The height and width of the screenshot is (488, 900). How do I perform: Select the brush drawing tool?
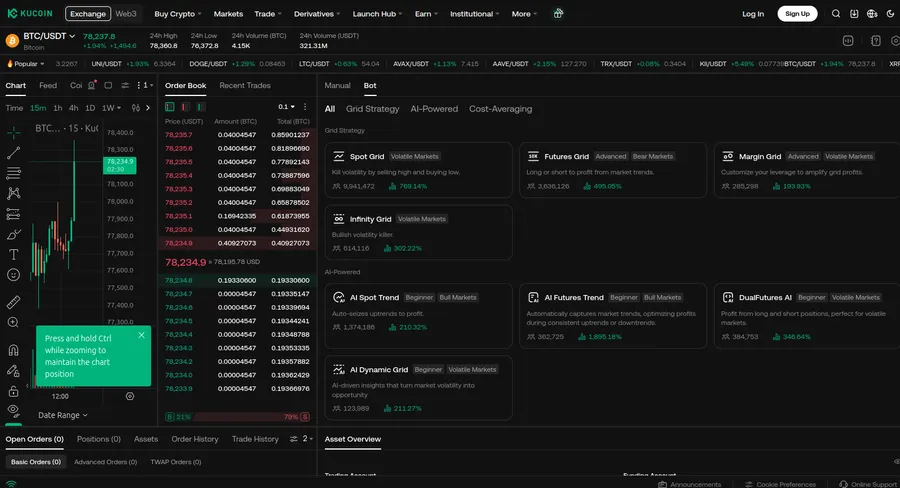pyautogui.click(x=13, y=234)
